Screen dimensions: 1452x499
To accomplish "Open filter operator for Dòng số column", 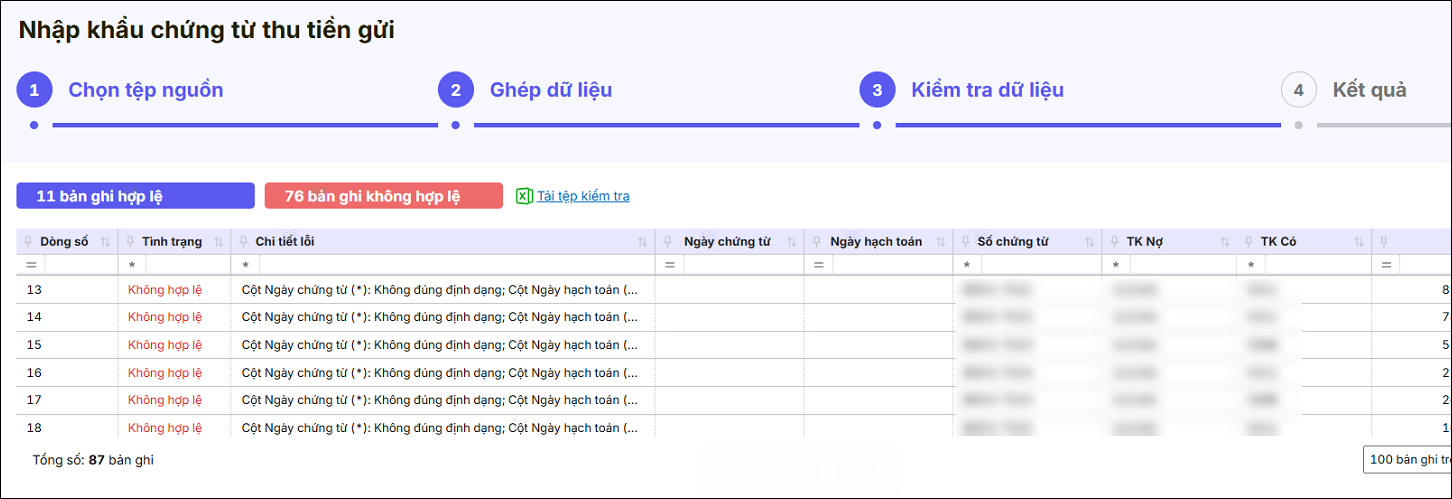I will pos(30,265).
